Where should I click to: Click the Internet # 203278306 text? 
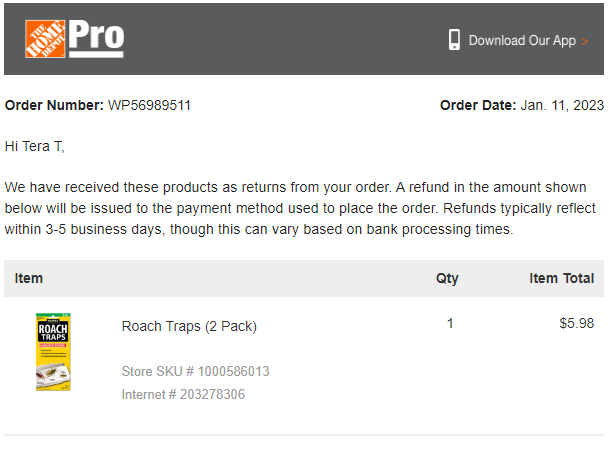[183, 394]
